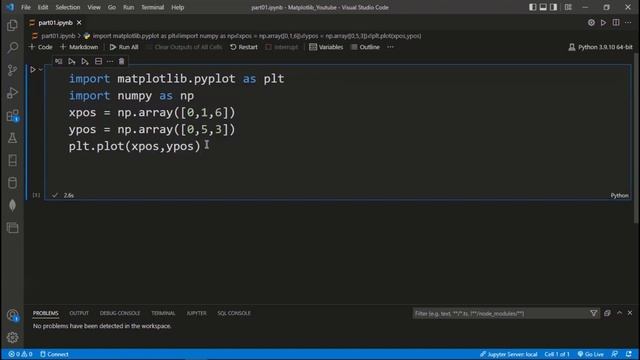Click the feedback icon in status bar
Image resolution: width=640 pixels, height=360 pixels.
coord(615,354)
